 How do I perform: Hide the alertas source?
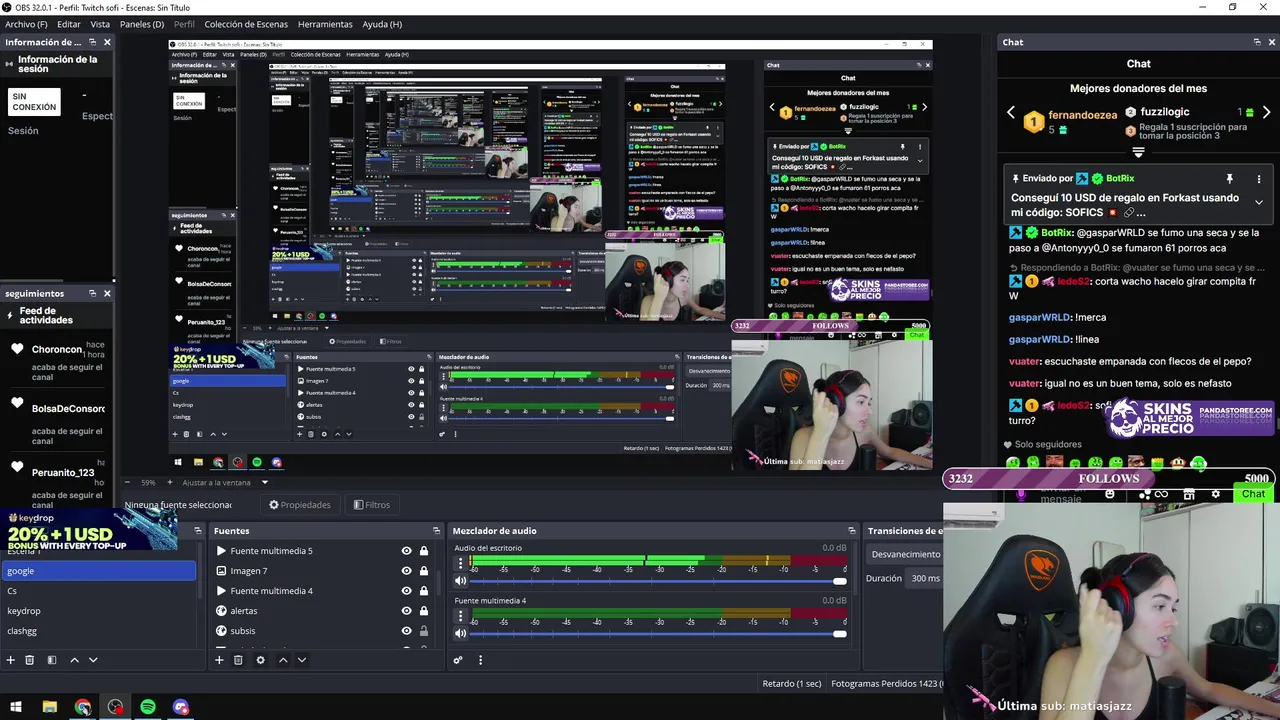406,611
